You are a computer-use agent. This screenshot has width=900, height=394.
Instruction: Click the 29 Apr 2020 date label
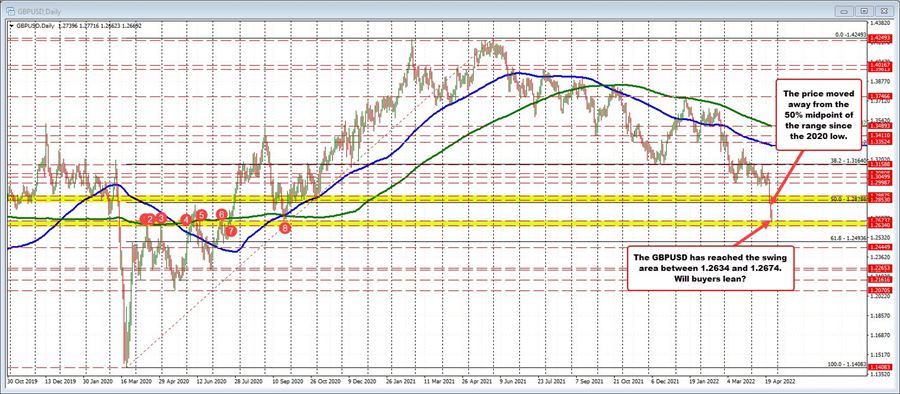coord(174,380)
